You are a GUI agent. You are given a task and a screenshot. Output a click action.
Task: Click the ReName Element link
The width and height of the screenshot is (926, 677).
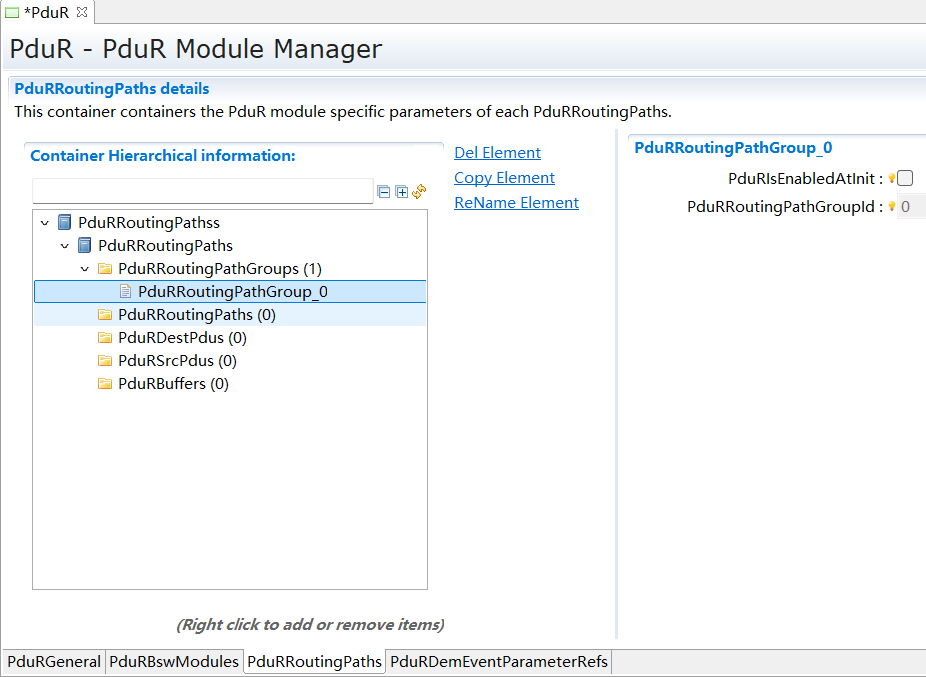pyautogui.click(x=516, y=202)
